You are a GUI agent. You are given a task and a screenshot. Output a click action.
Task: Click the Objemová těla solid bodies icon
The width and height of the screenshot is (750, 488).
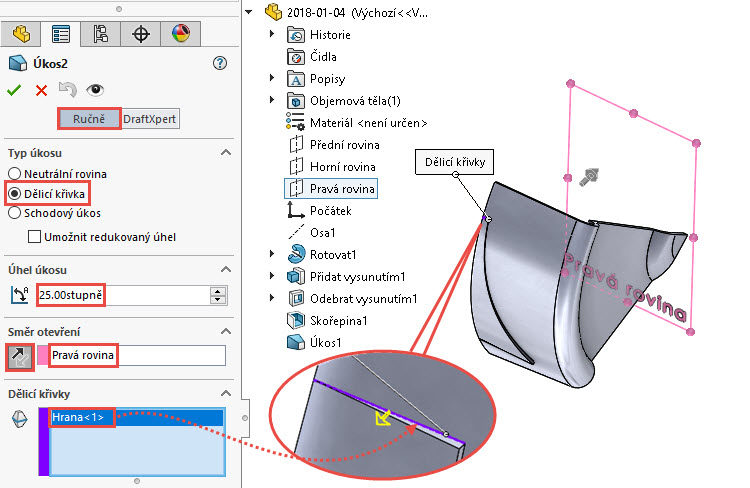pyautogui.click(x=296, y=101)
